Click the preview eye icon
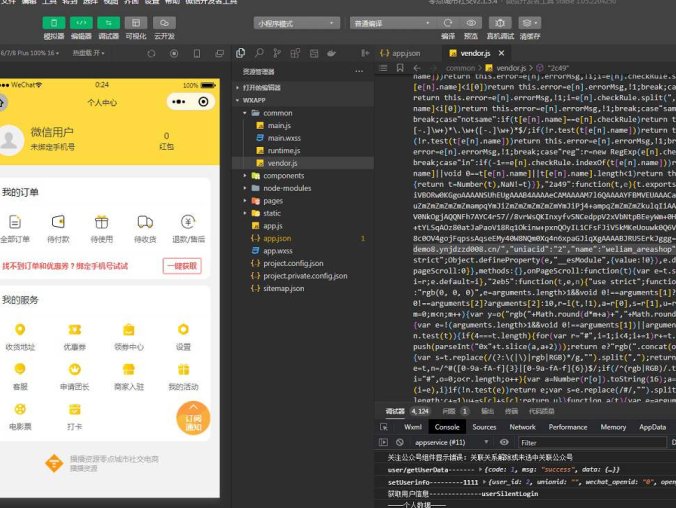Viewport: 676px width, 508px height. (x=471, y=23)
